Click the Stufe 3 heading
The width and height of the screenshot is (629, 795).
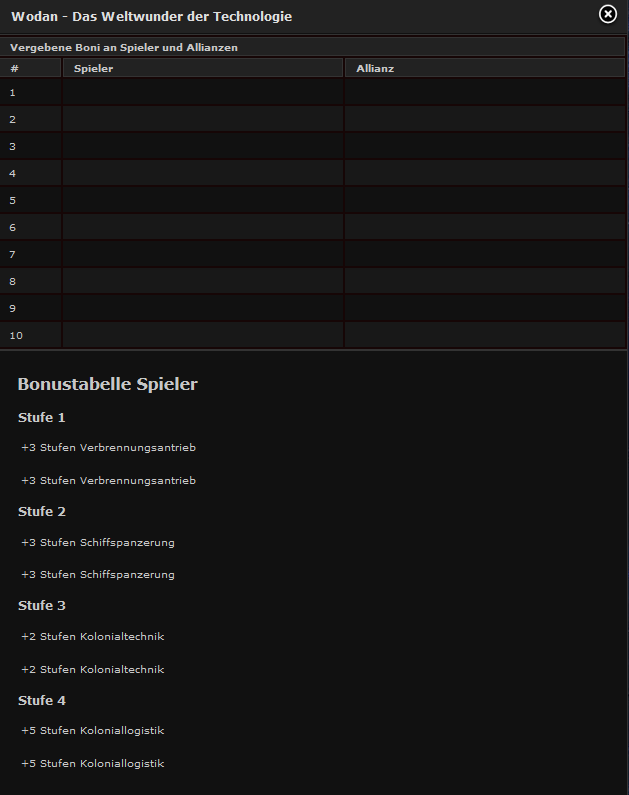pos(42,605)
